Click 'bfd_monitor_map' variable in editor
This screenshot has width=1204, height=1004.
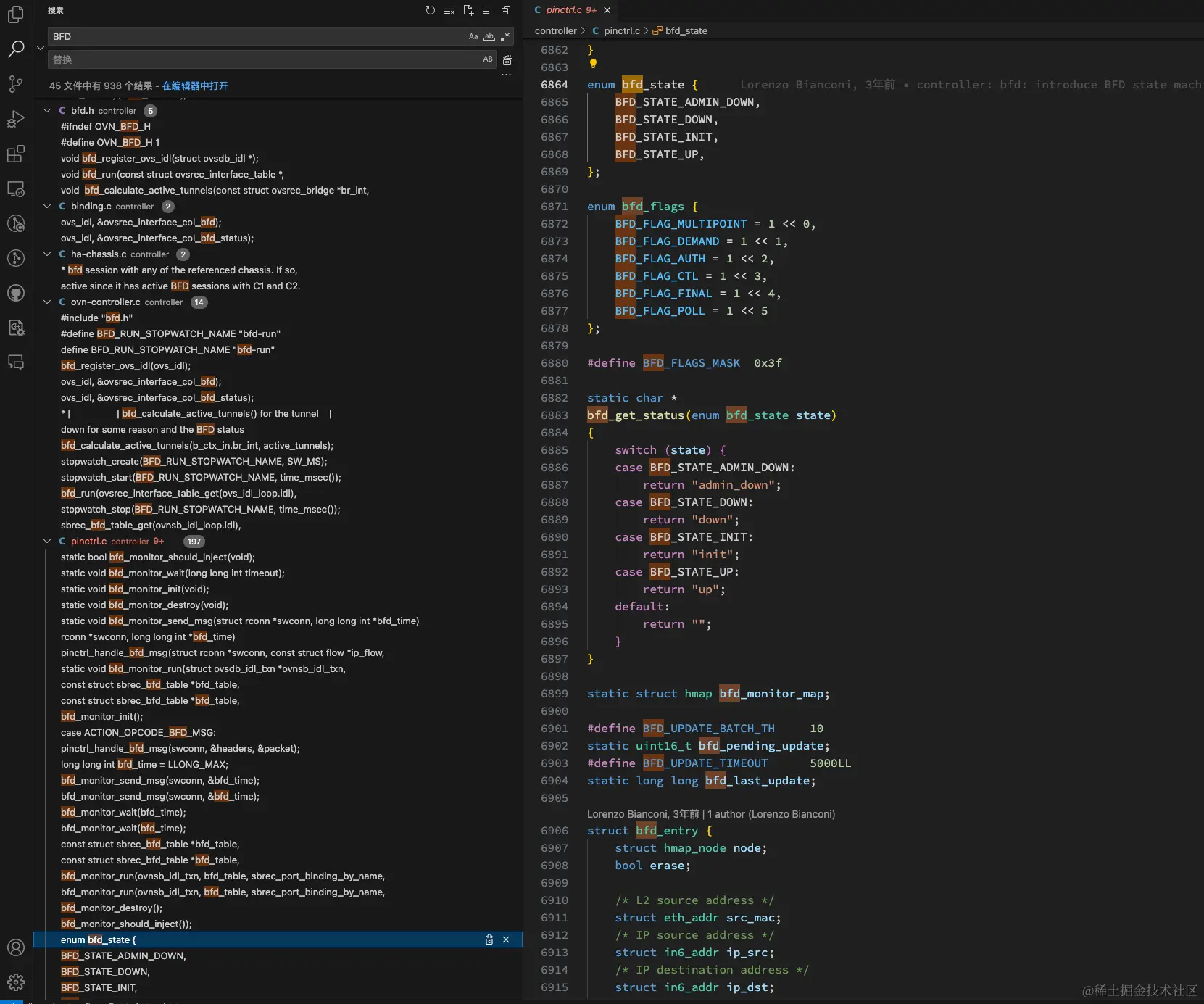[771, 694]
